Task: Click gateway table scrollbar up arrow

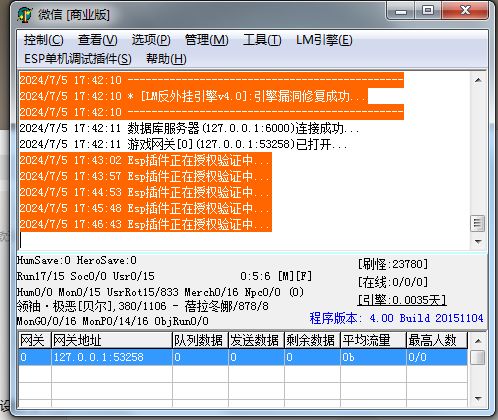Action: click(x=478, y=341)
